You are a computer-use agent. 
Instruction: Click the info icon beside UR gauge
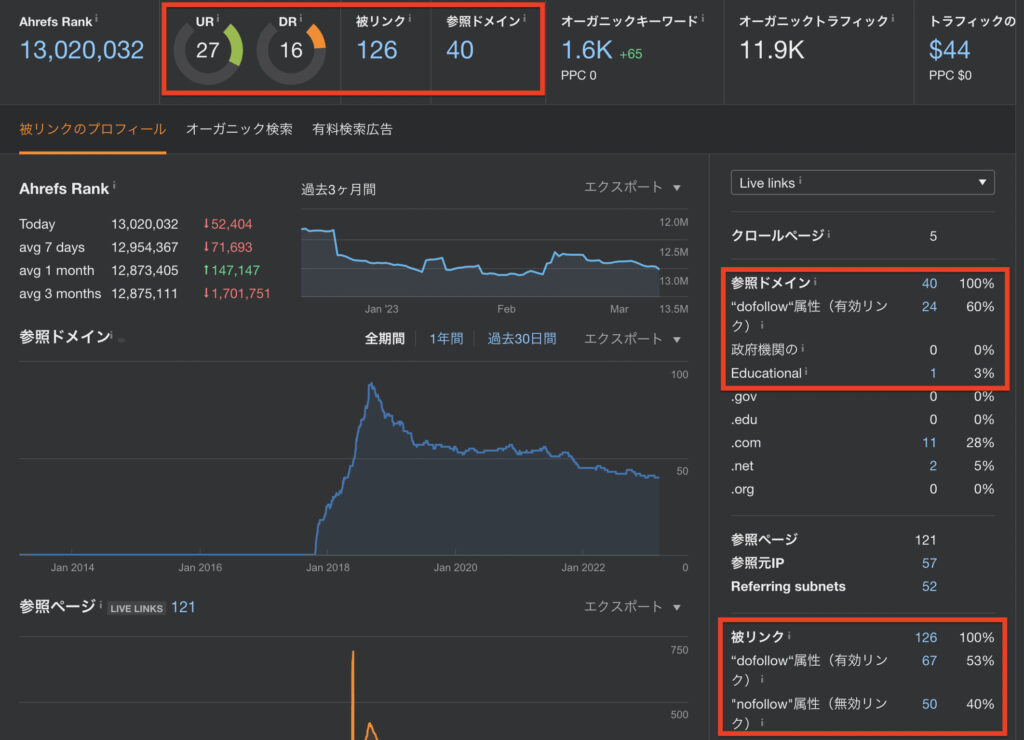click(x=218, y=18)
